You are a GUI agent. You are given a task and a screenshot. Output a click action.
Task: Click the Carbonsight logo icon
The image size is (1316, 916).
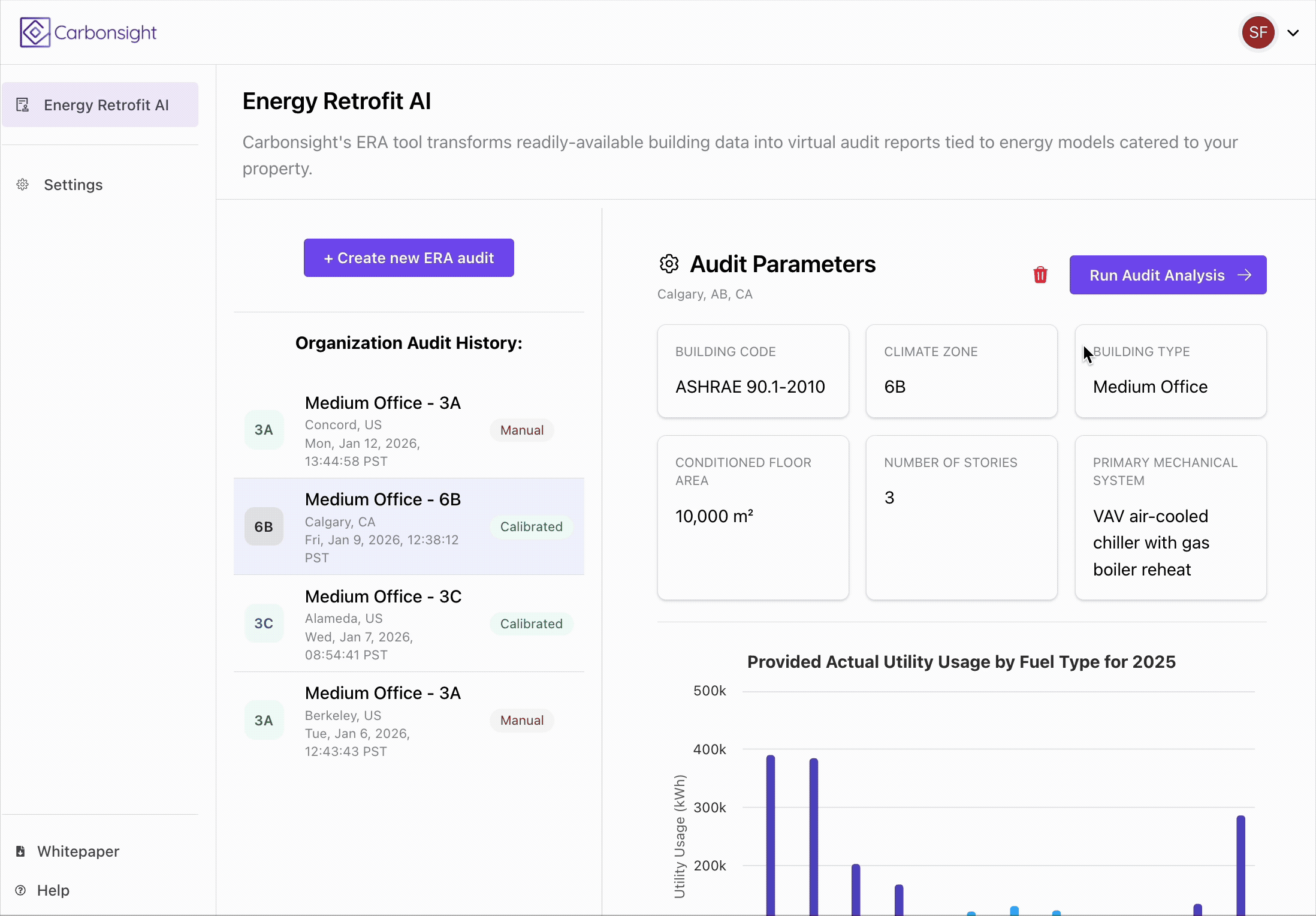coord(35,32)
